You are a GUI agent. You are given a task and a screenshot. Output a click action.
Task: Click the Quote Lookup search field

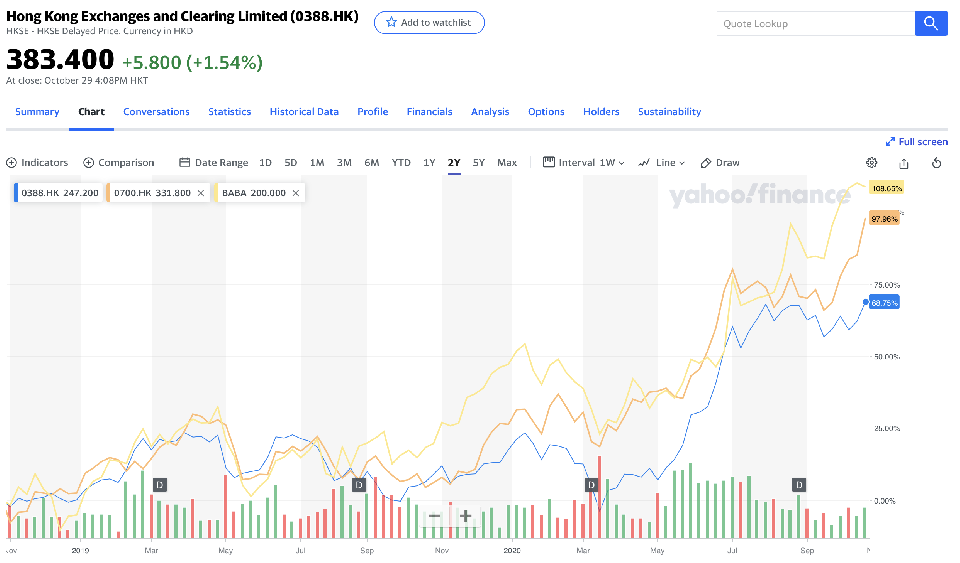(815, 24)
